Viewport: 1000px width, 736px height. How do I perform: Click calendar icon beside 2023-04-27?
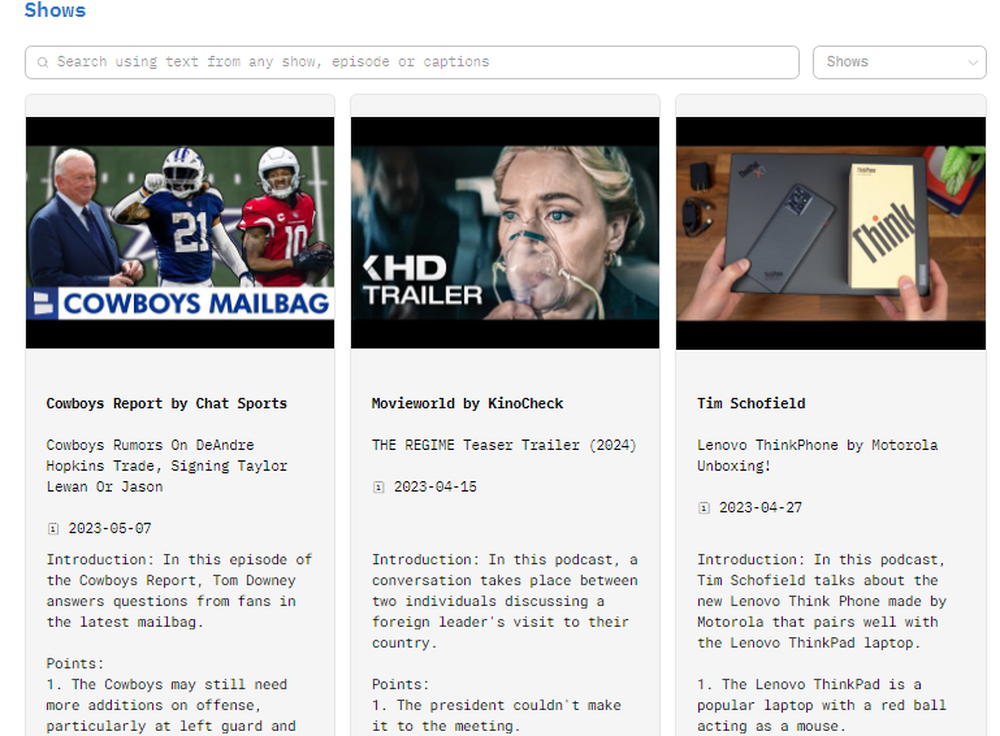[x=704, y=508]
